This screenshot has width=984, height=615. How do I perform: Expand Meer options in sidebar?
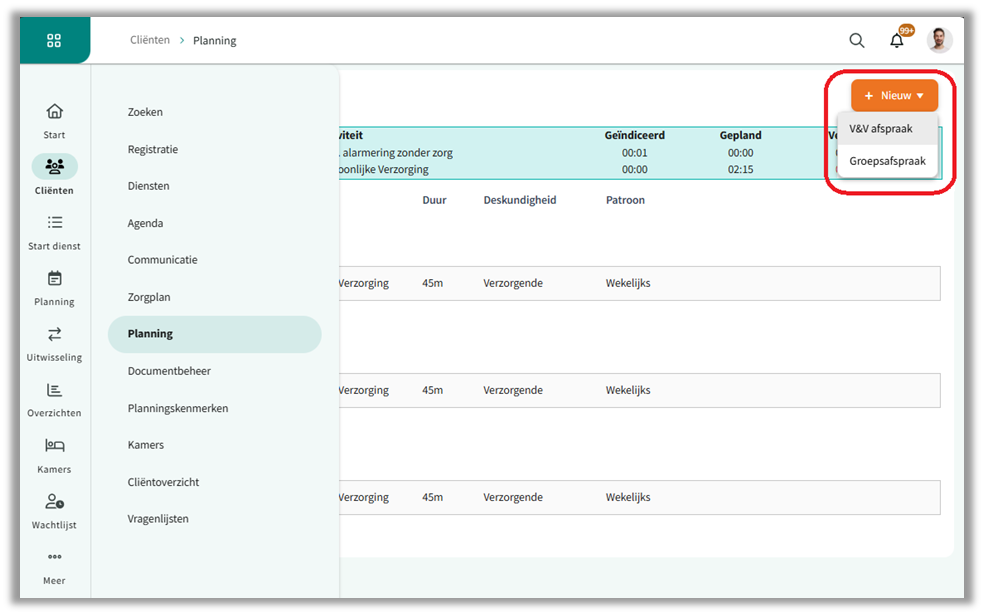(54, 558)
